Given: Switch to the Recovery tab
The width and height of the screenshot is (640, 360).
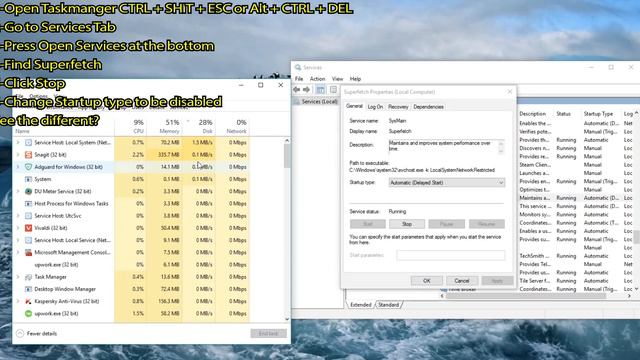Looking at the screenshot, I should coord(398,107).
